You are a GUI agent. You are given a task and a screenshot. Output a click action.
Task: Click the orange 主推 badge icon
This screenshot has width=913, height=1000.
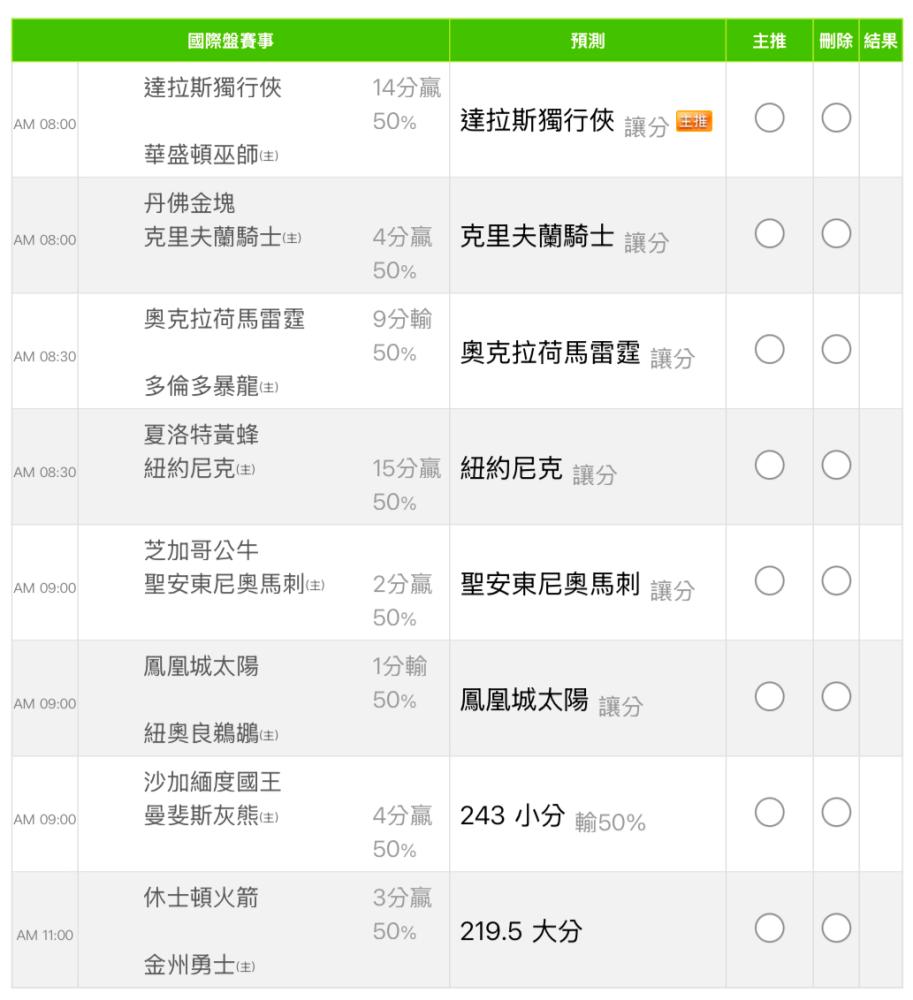click(694, 121)
